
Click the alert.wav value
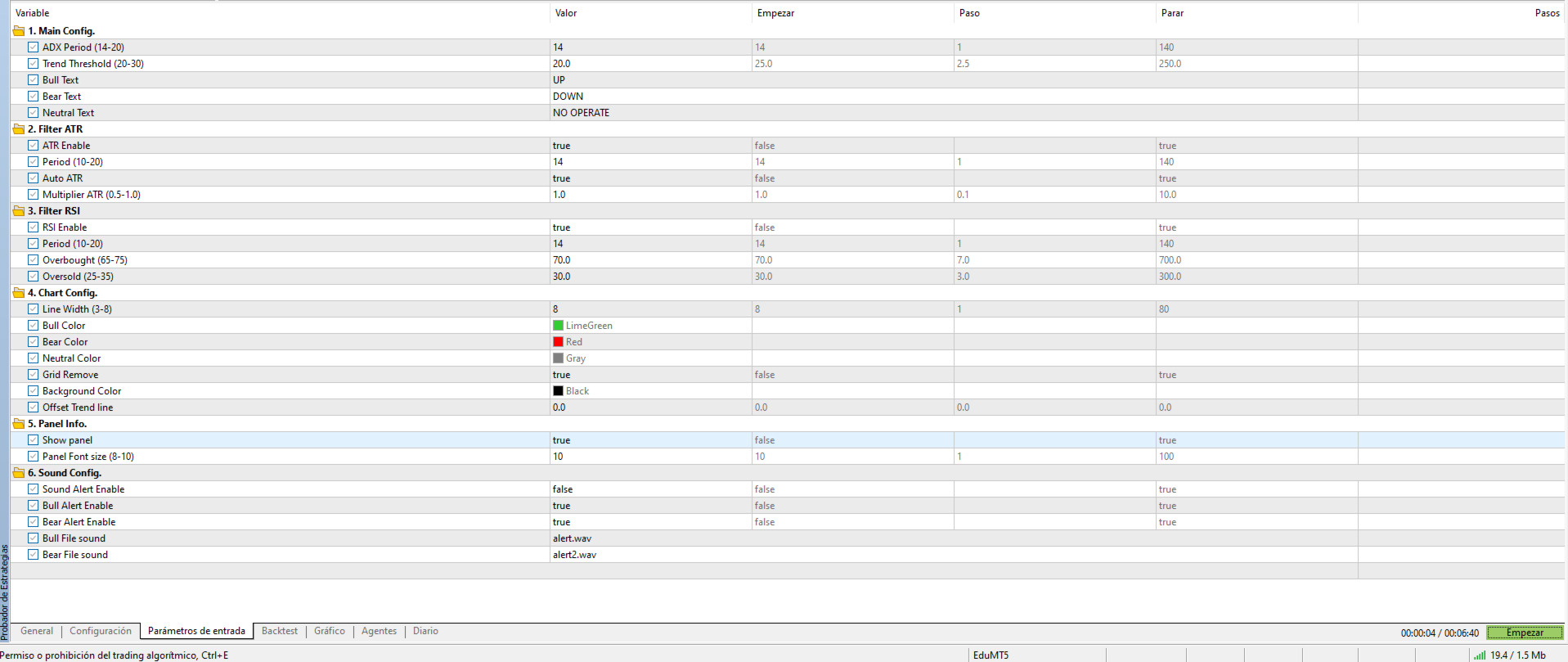pos(572,538)
